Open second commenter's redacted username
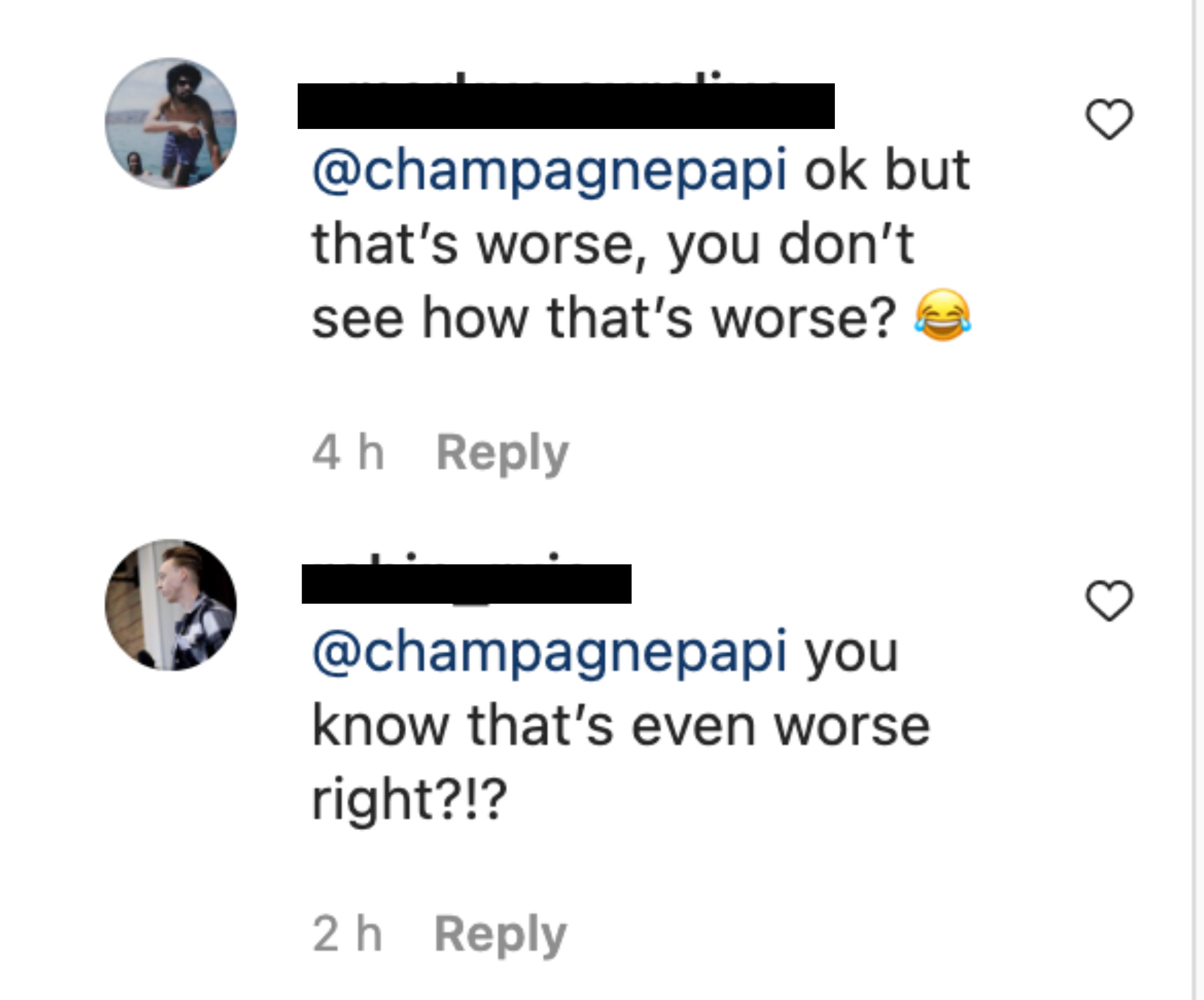Screen dimensions: 1204x1000 [x=466, y=583]
